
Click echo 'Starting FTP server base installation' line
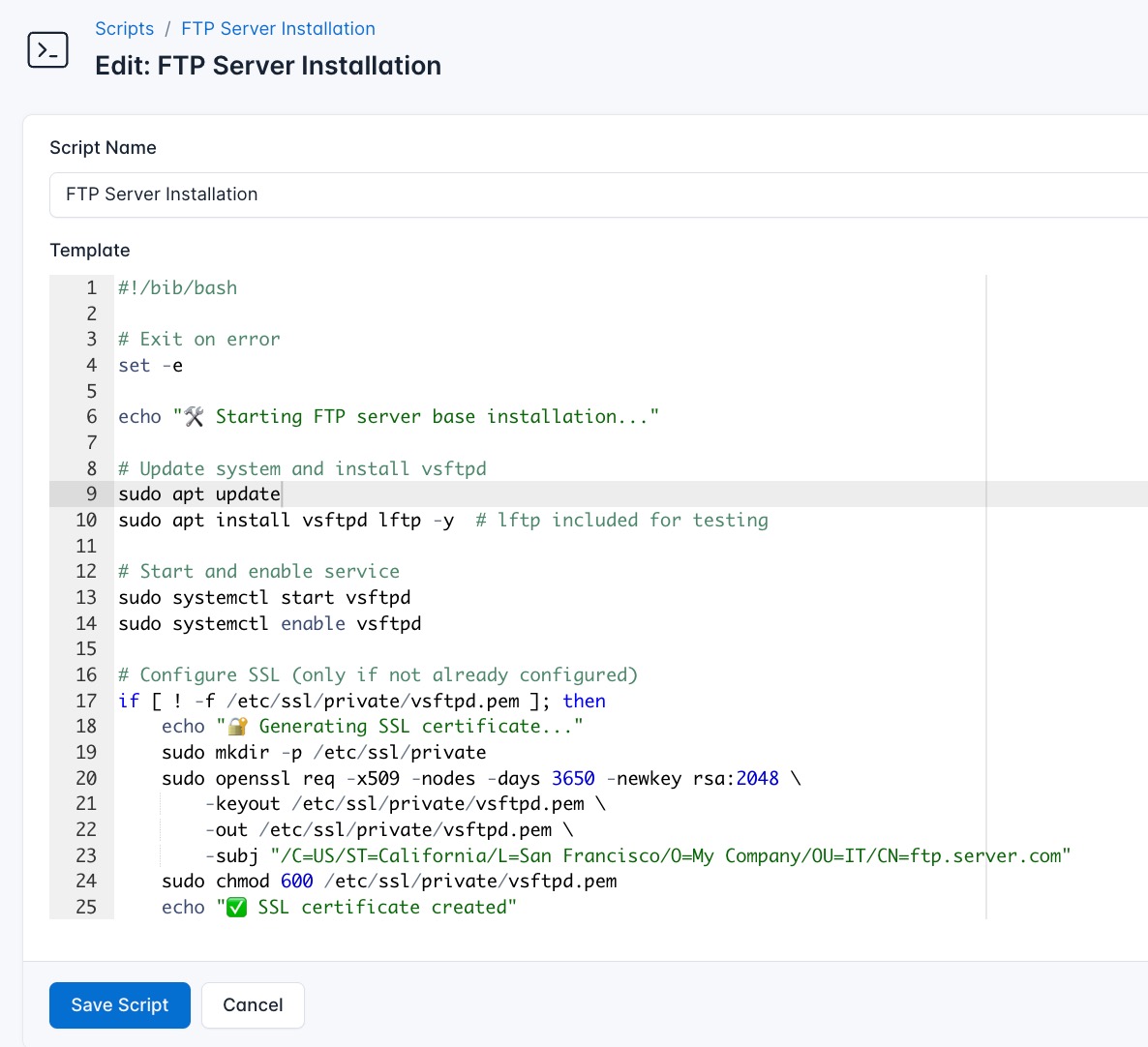[x=389, y=416]
